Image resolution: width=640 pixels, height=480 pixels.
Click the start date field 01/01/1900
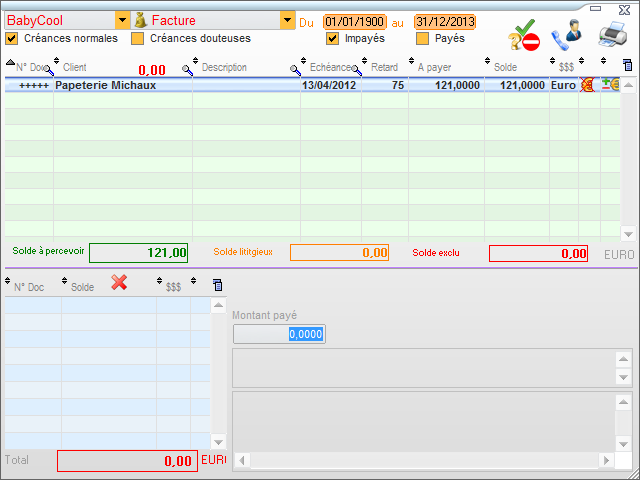(354, 21)
